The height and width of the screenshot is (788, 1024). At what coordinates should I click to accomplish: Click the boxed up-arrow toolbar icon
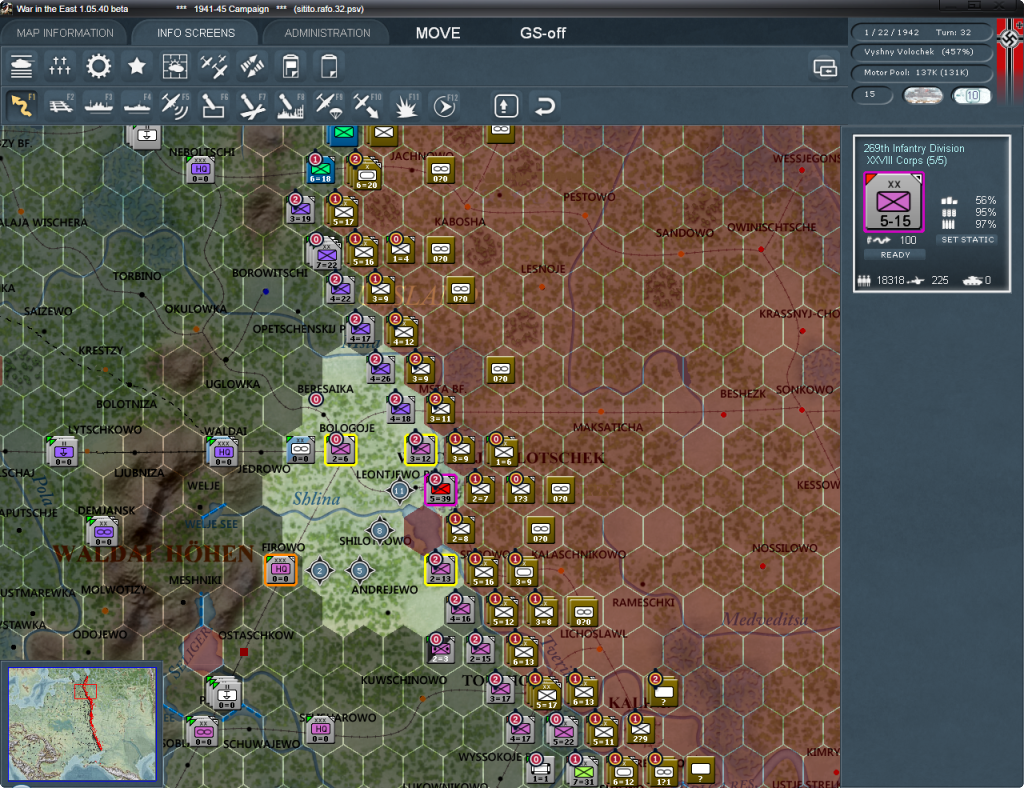(x=506, y=106)
